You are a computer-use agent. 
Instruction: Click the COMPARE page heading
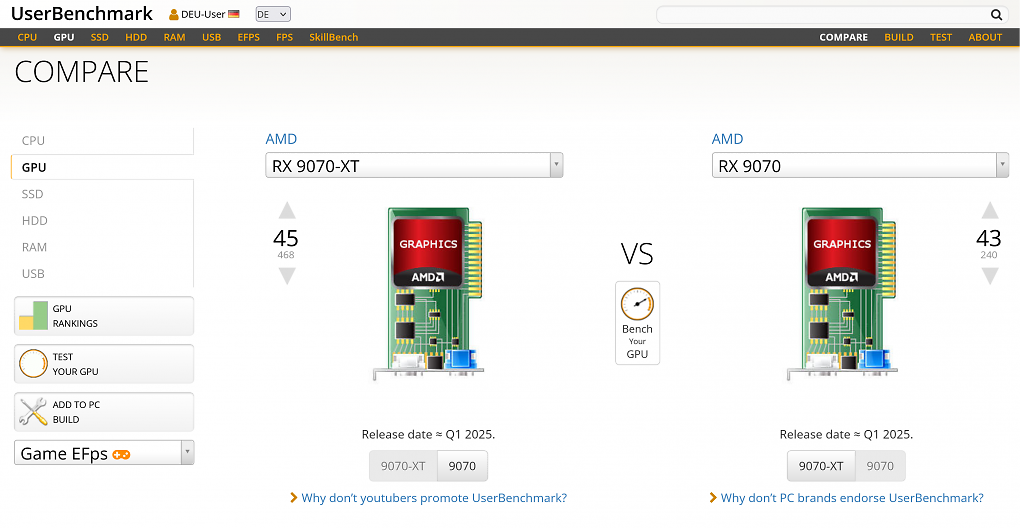[x=82, y=72]
